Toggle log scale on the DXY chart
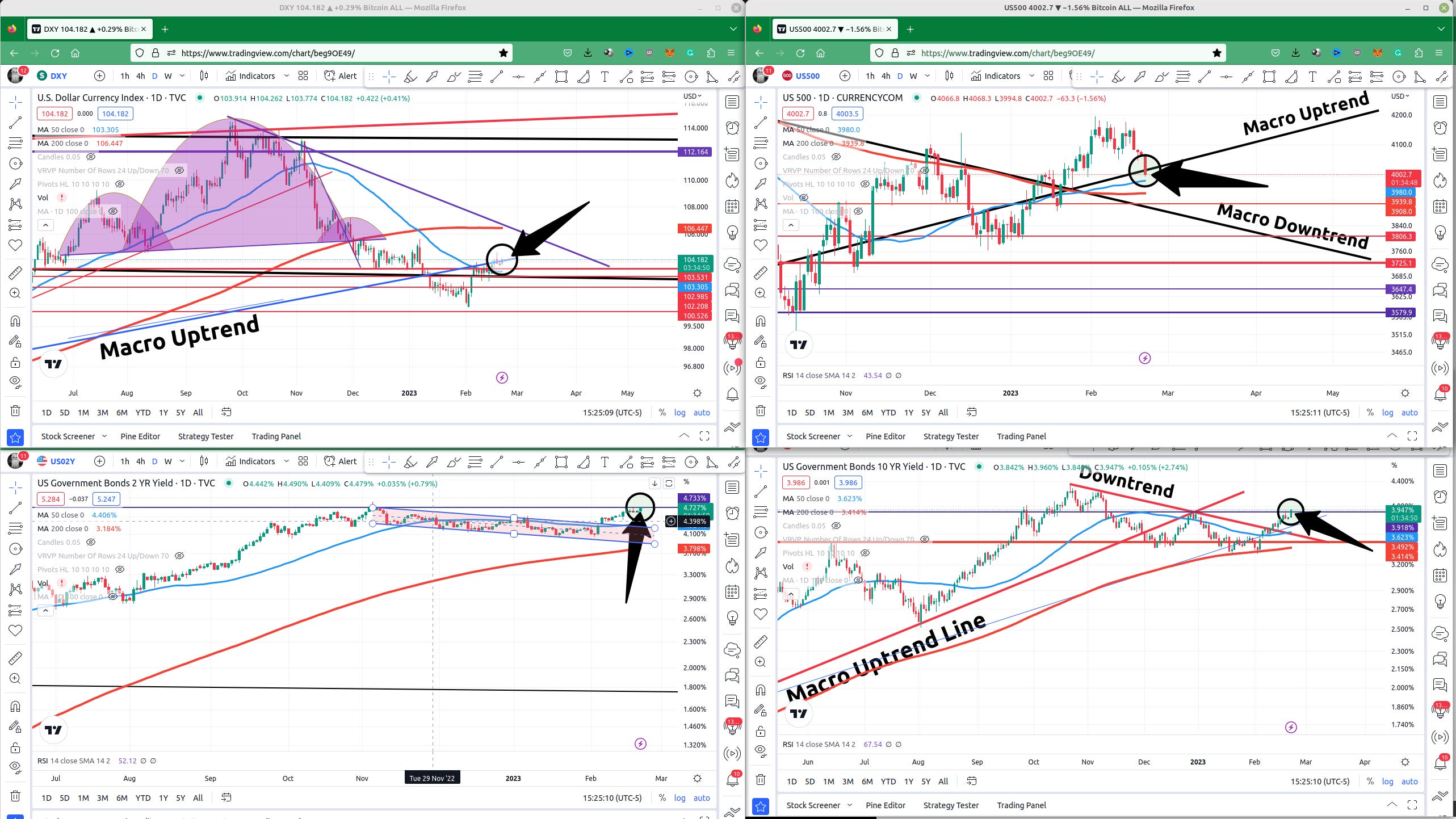This screenshot has height=819, width=1456. [x=679, y=413]
